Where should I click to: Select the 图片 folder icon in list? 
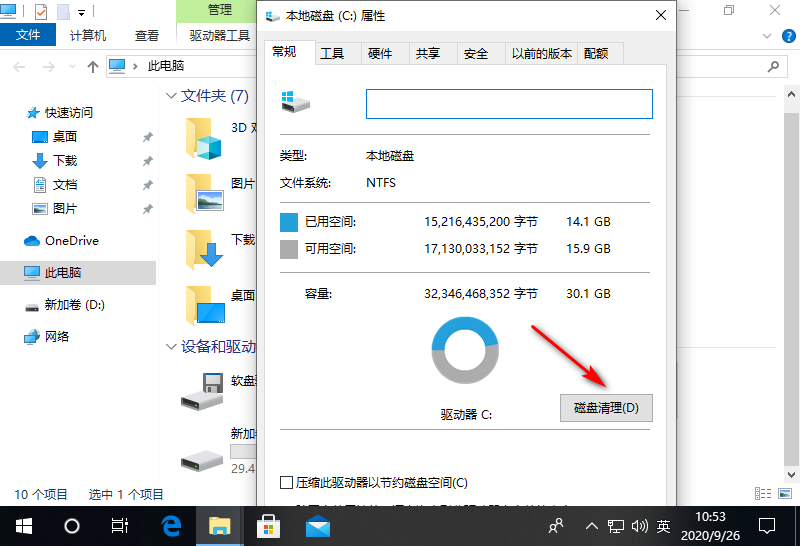tap(204, 194)
